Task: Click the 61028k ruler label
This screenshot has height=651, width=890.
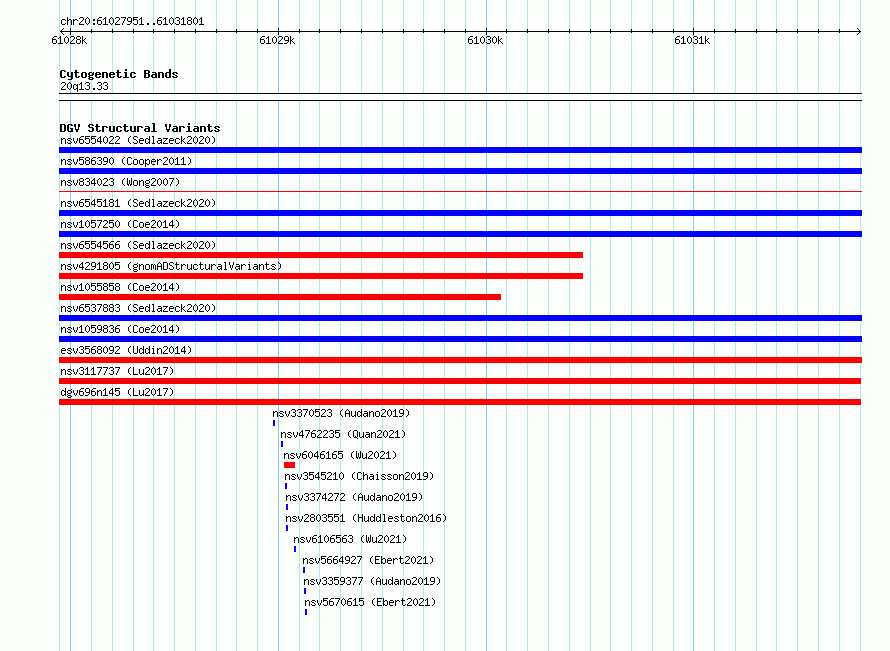Action: tap(69, 40)
